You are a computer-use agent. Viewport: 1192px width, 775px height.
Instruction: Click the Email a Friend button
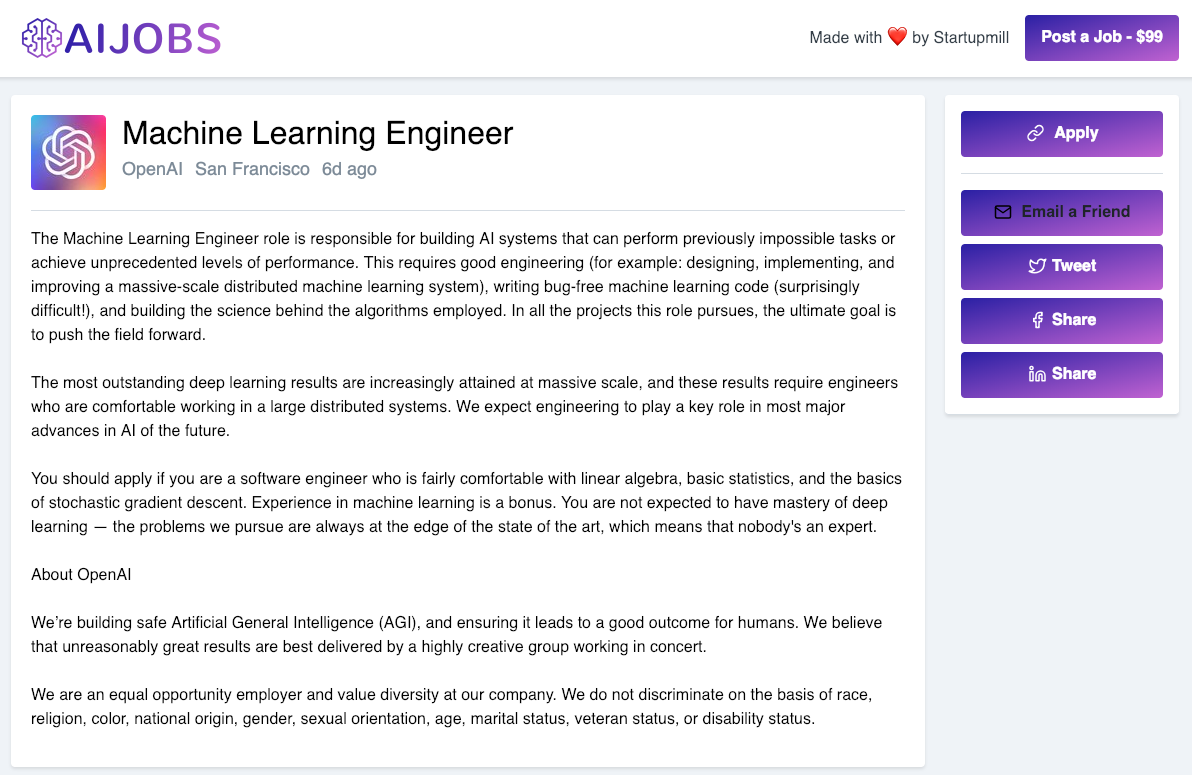coord(1061,212)
